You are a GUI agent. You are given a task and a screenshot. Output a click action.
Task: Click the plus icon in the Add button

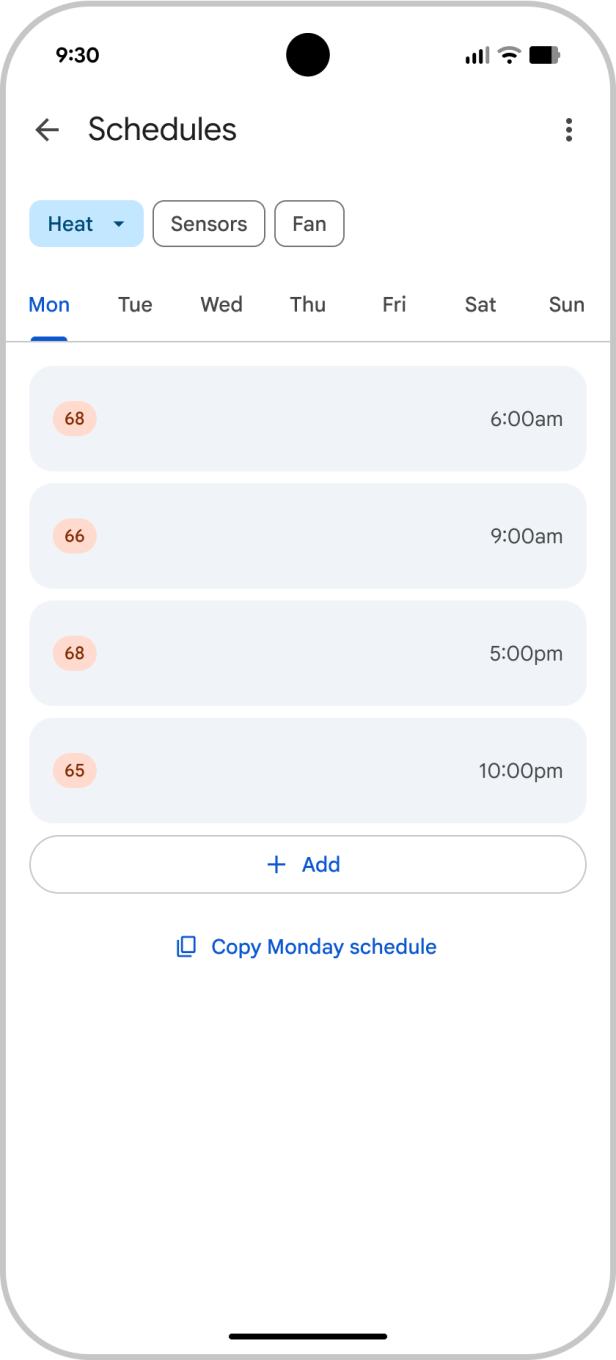tap(276, 864)
